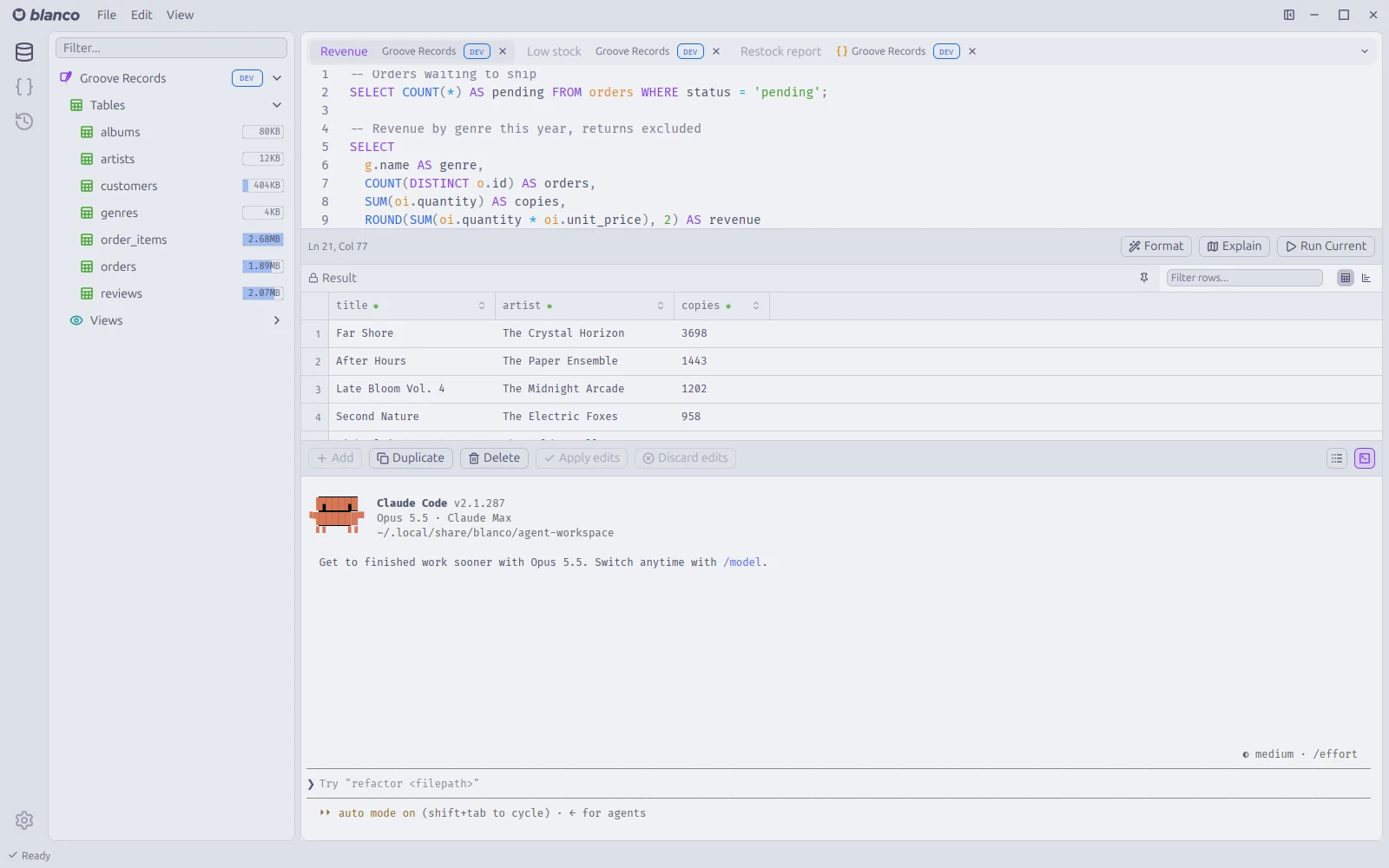Click the DEV badge beside Groove Records in sidebar
Image resolution: width=1389 pixels, height=868 pixels.
click(247, 78)
